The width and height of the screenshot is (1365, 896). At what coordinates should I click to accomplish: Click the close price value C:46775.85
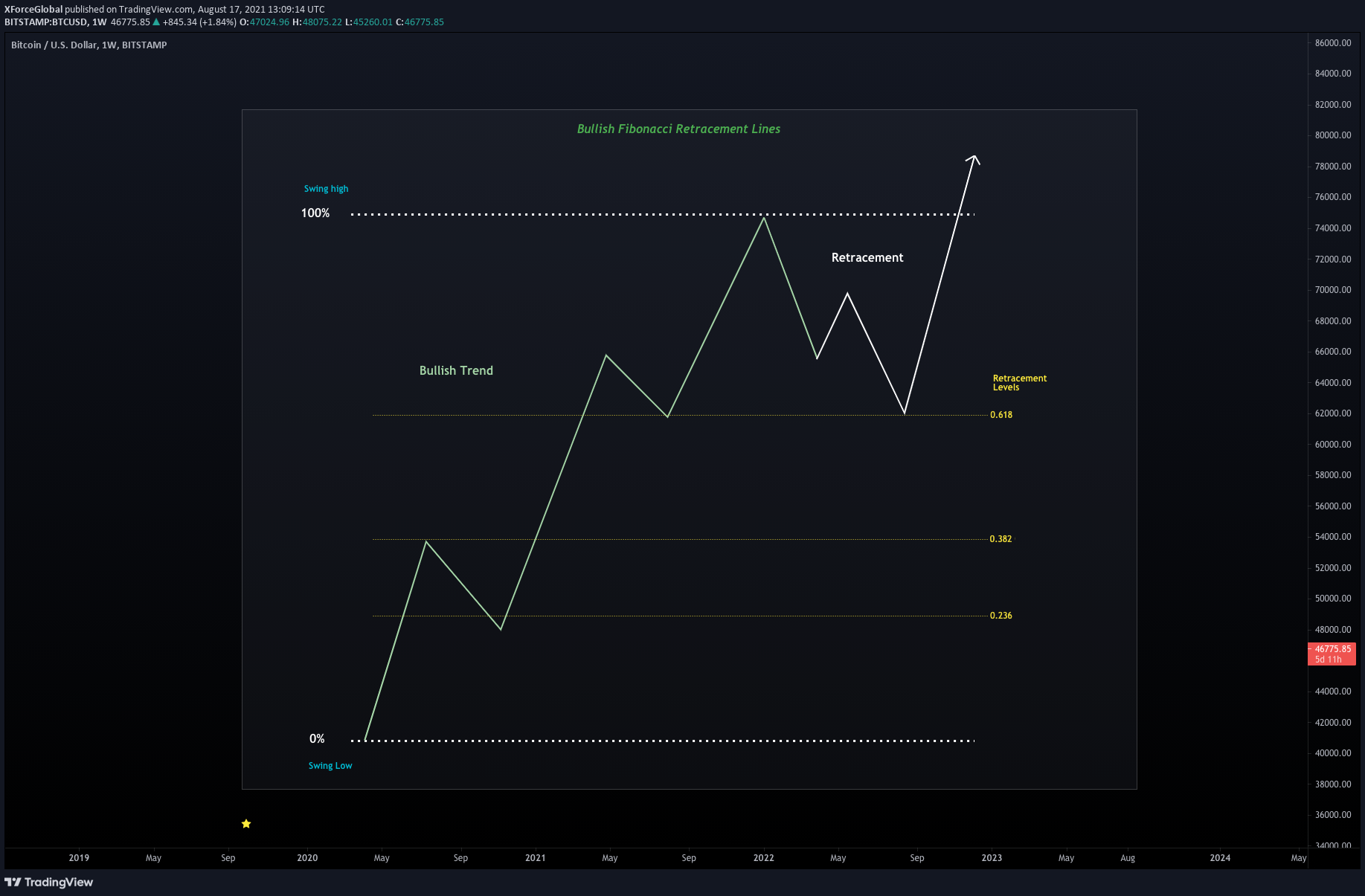[420, 22]
